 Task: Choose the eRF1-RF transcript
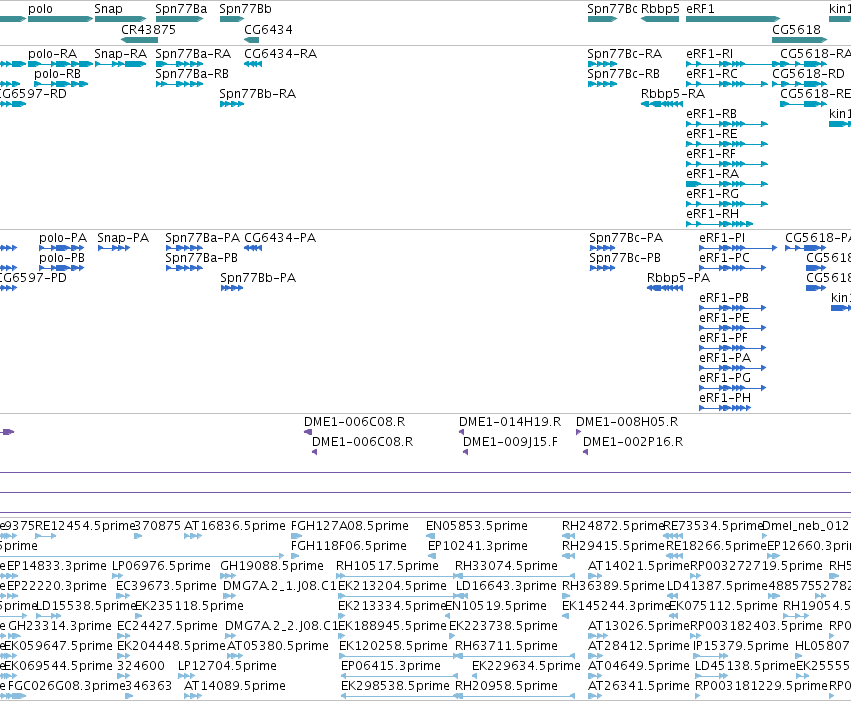(x=727, y=164)
